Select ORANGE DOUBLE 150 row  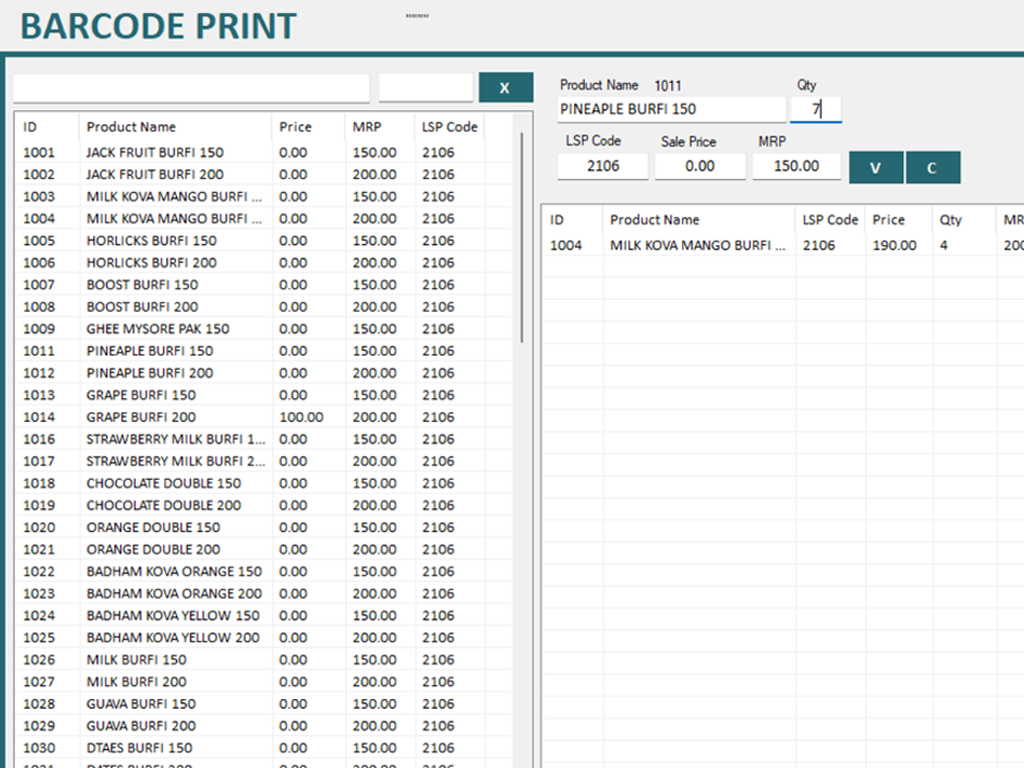click(263, 527)
